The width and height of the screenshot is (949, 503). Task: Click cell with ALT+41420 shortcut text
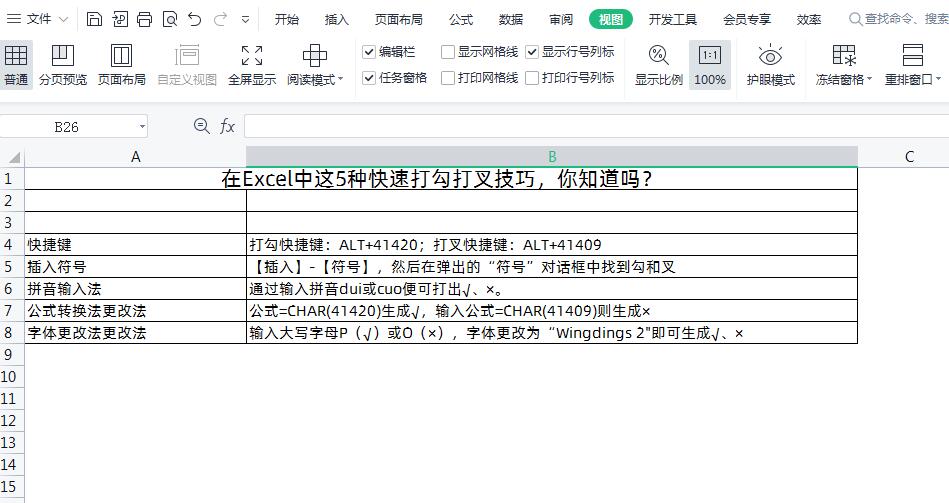[552, 245]
